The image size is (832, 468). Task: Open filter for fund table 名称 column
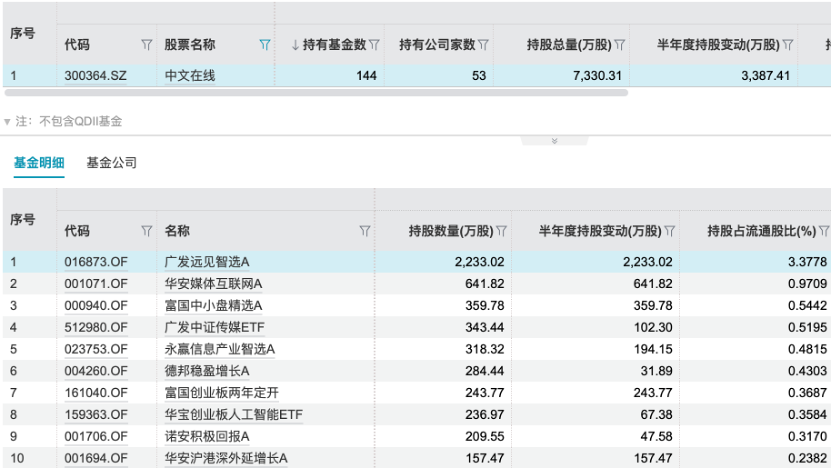365,231
